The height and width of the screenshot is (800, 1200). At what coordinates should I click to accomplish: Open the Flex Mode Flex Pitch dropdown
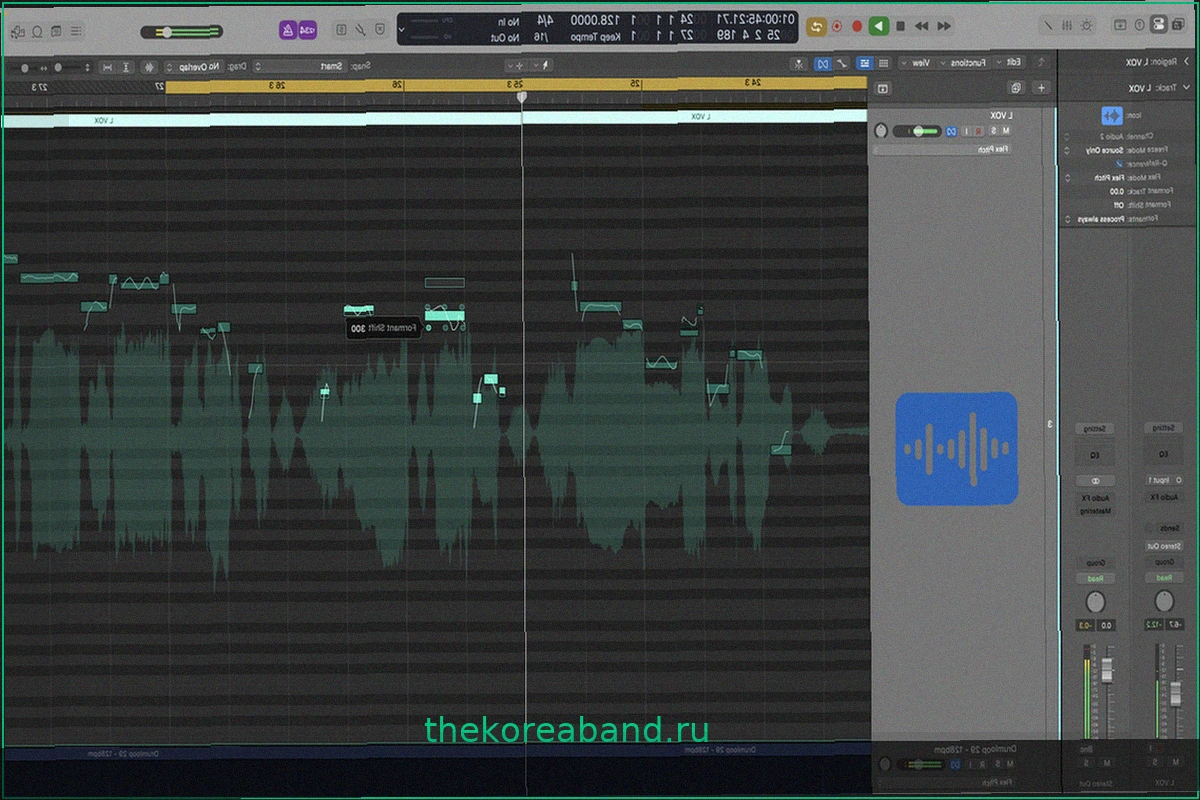pyautogui.click(x=1095, y=178)
